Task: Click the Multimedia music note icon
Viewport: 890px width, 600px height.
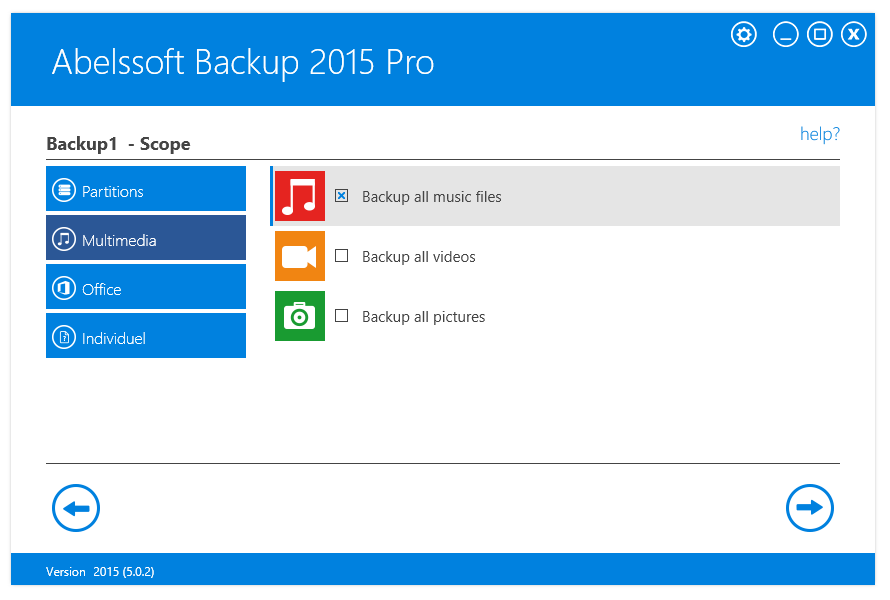Action: (x=65, y=239)
